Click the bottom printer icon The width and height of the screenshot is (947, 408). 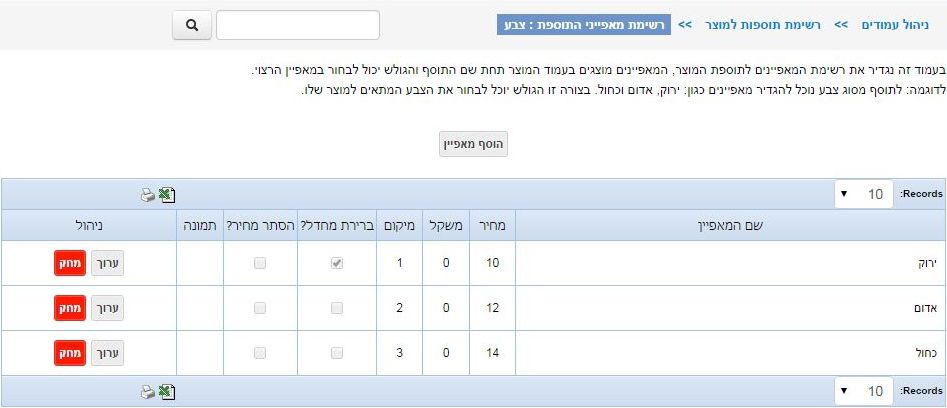coord(148,392)
